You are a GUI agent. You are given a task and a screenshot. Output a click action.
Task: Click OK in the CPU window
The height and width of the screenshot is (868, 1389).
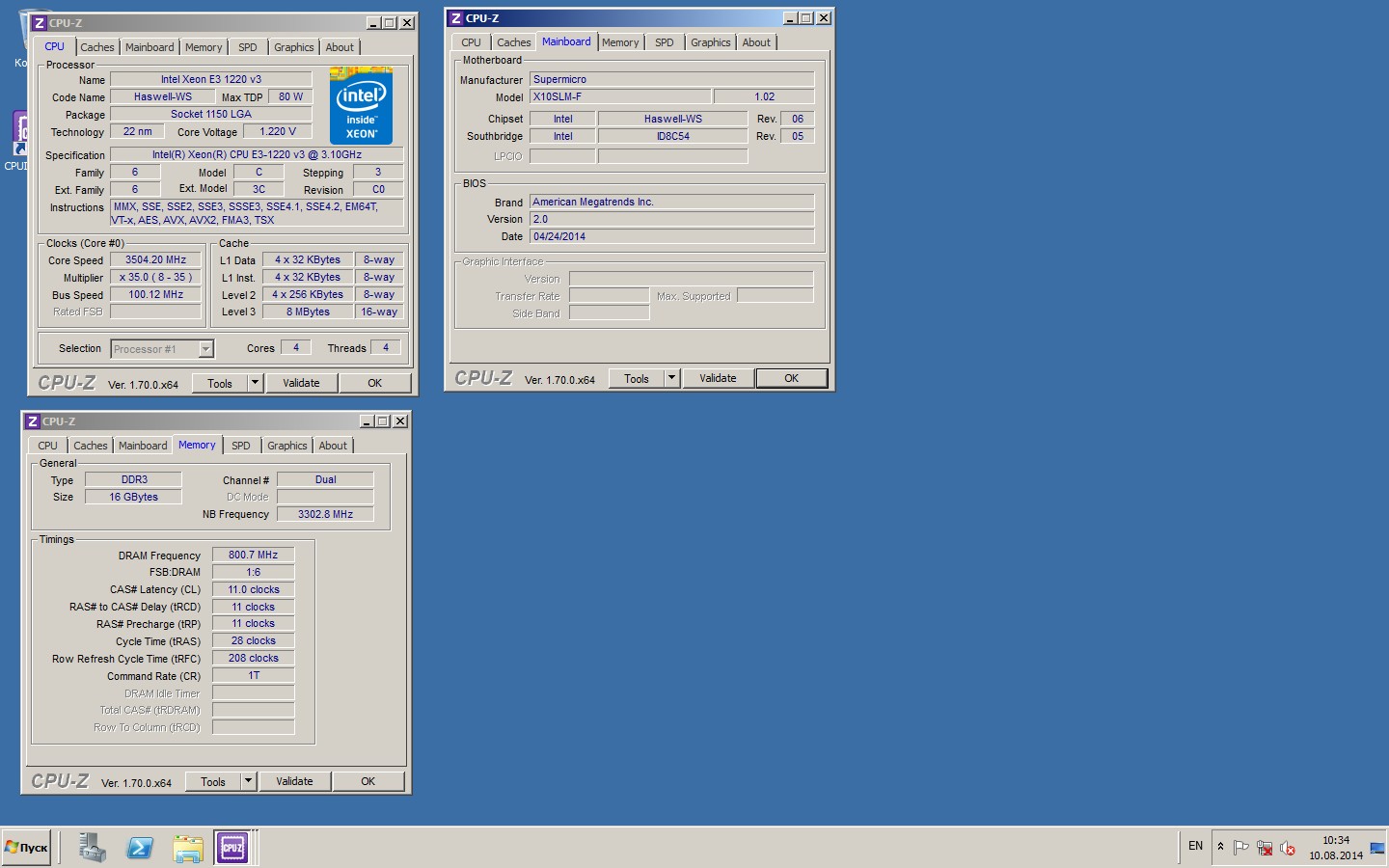[x=375, y=383]
